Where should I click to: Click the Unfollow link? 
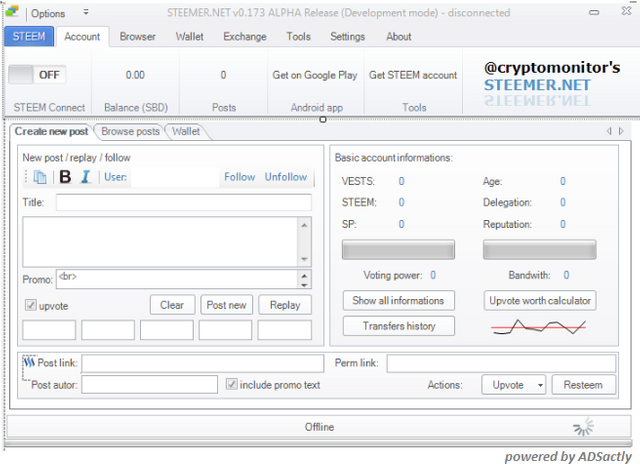tap(286, 177)
